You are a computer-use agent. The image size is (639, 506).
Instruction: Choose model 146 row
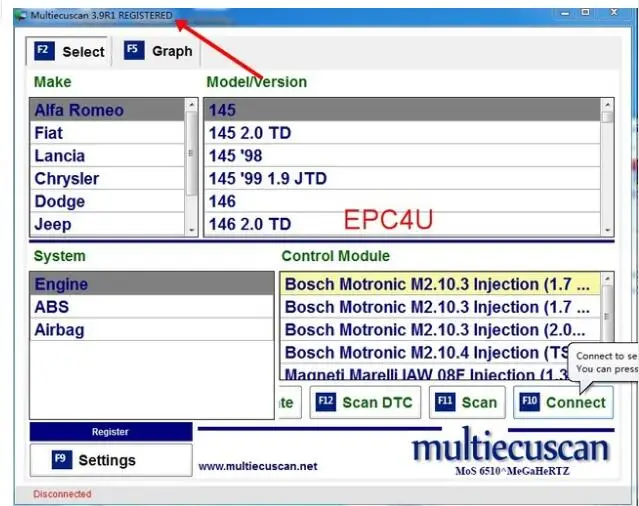coord(403,201)
